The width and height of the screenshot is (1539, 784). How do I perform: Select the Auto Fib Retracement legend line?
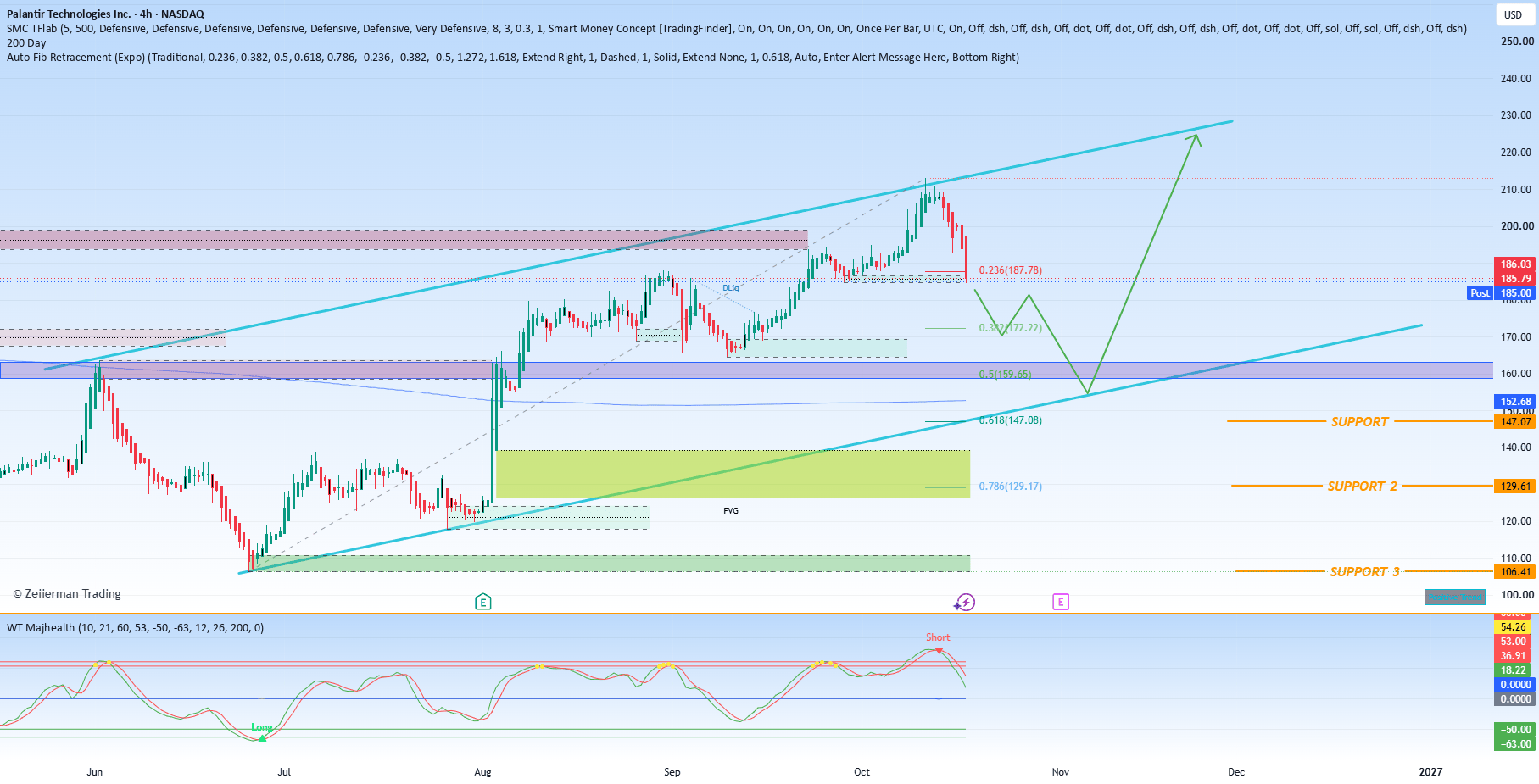point(513,57)
